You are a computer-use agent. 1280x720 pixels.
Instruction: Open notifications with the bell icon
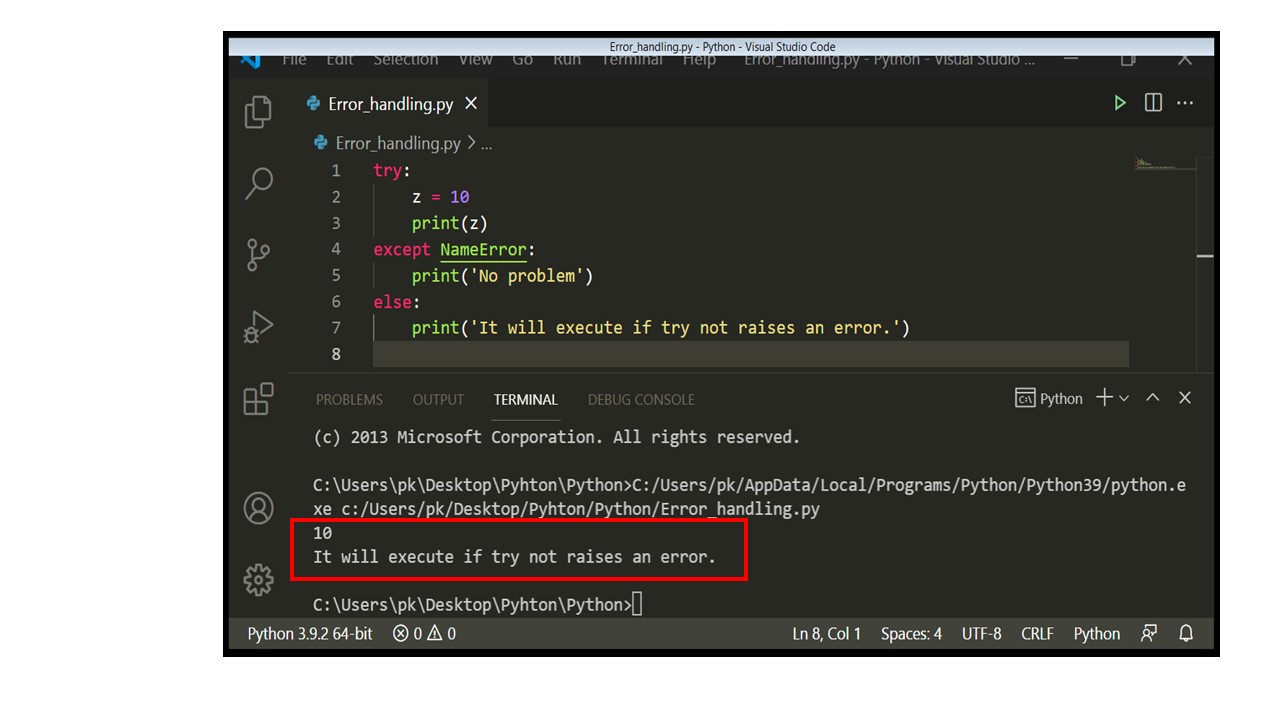tap(1185, 633)
